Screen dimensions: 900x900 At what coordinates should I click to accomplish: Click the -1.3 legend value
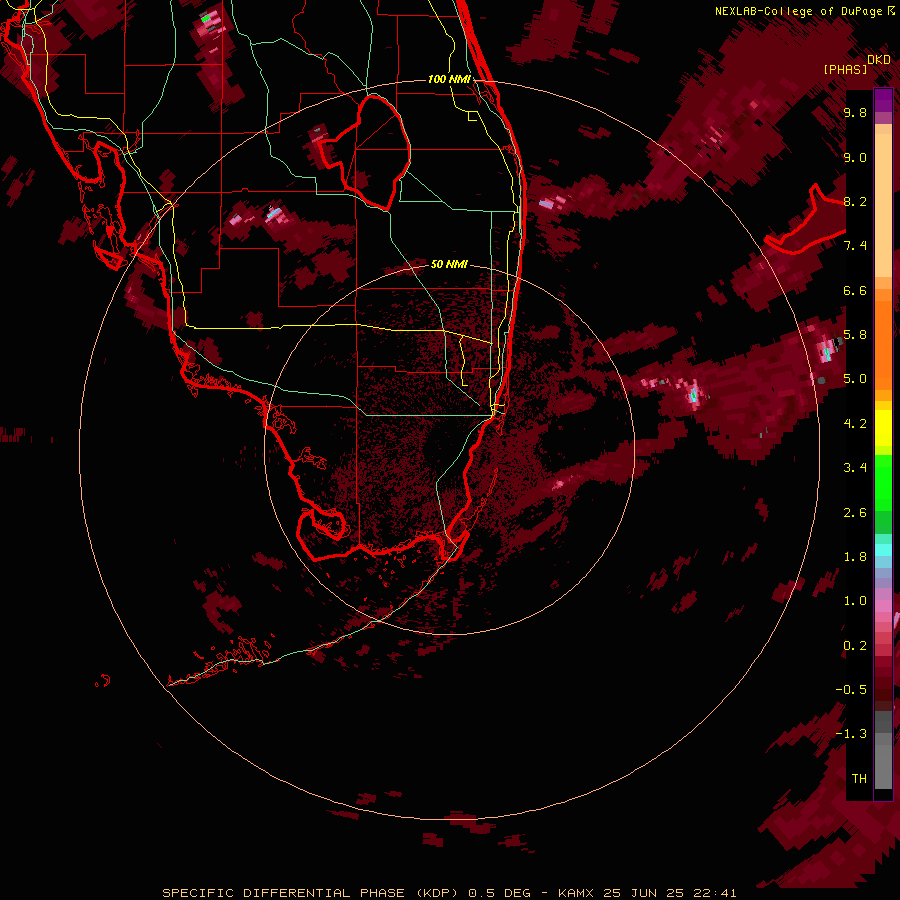click(x=851, y=734)
